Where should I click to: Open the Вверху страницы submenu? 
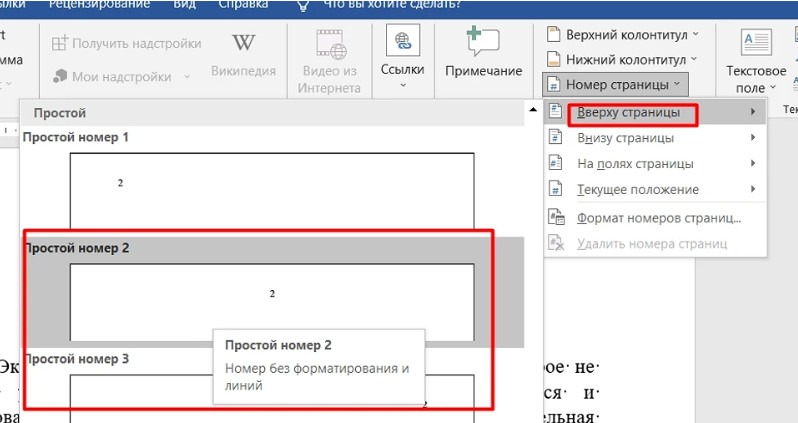[x=629, y=112]
